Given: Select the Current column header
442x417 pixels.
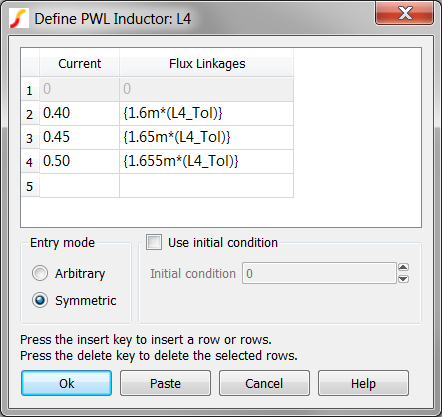Looking at the screenshot, I should [79, 63].
